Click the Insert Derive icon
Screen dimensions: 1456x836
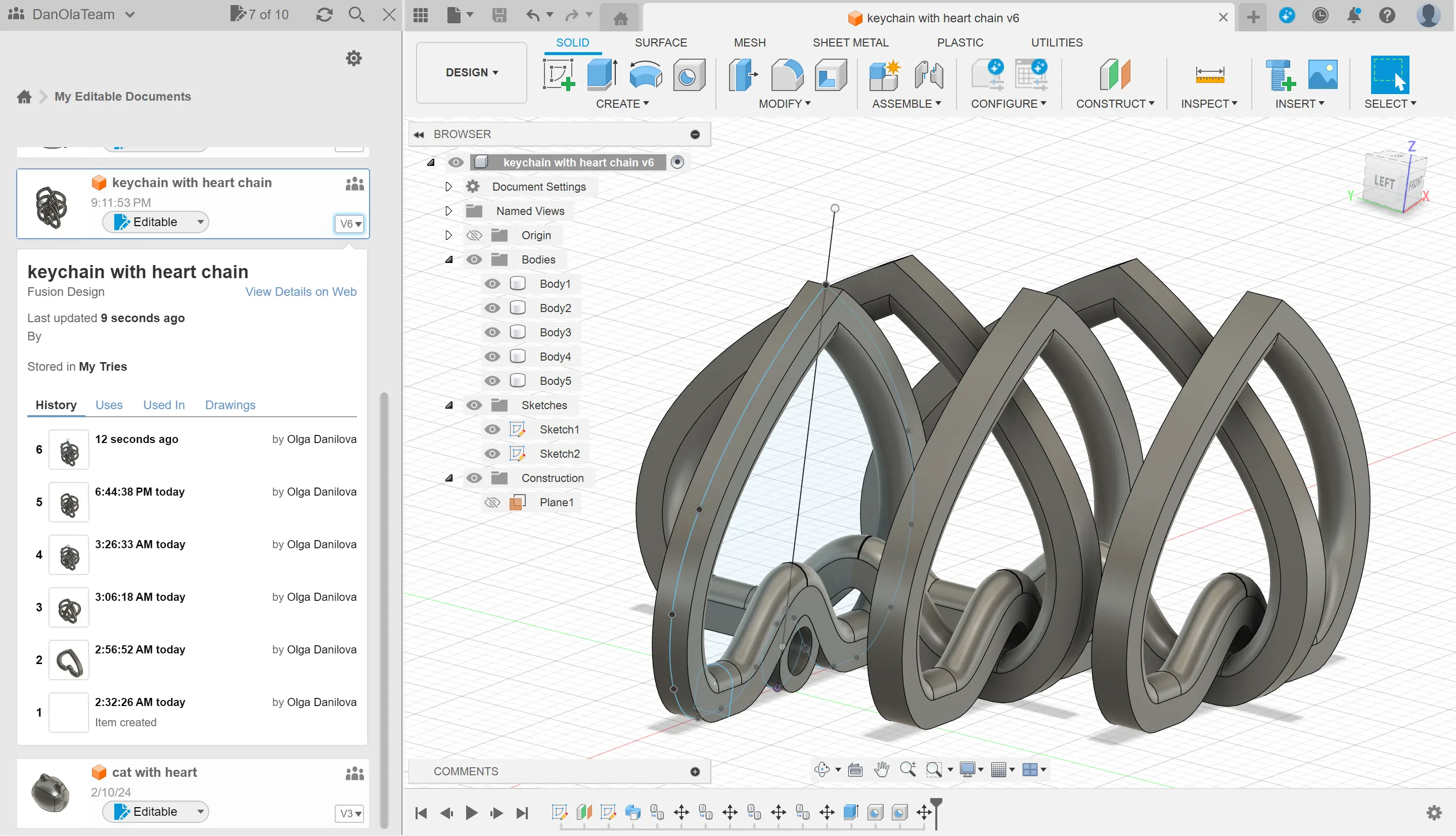pos(1280,75)
